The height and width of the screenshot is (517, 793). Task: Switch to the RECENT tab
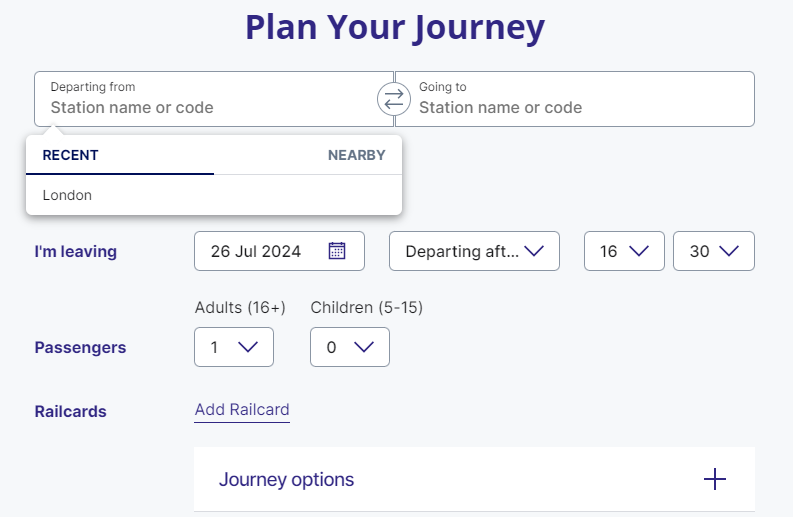tap(71, 155)
